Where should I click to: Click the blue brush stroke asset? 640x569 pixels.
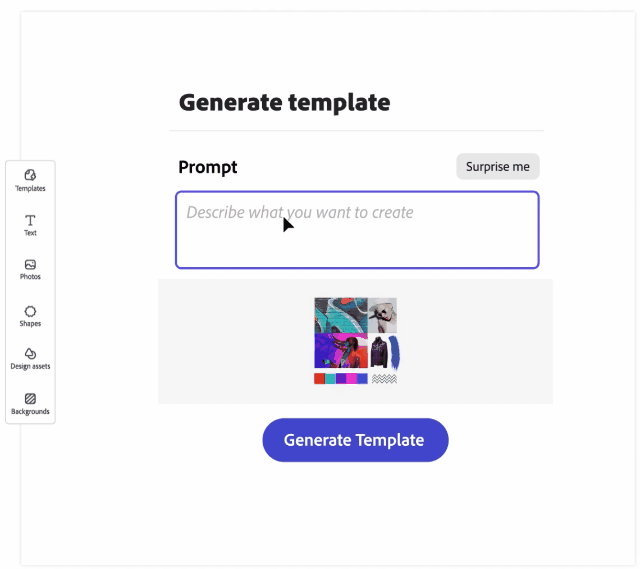394,352
